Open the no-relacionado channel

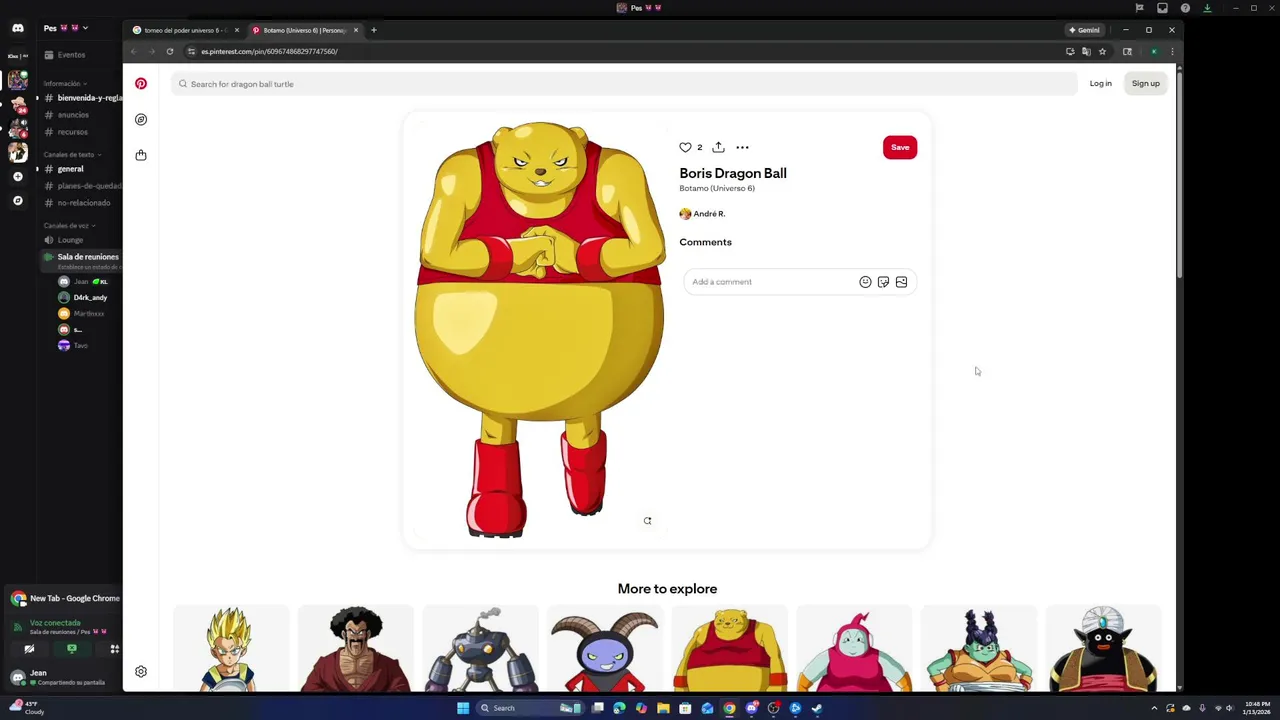point(81,203)
